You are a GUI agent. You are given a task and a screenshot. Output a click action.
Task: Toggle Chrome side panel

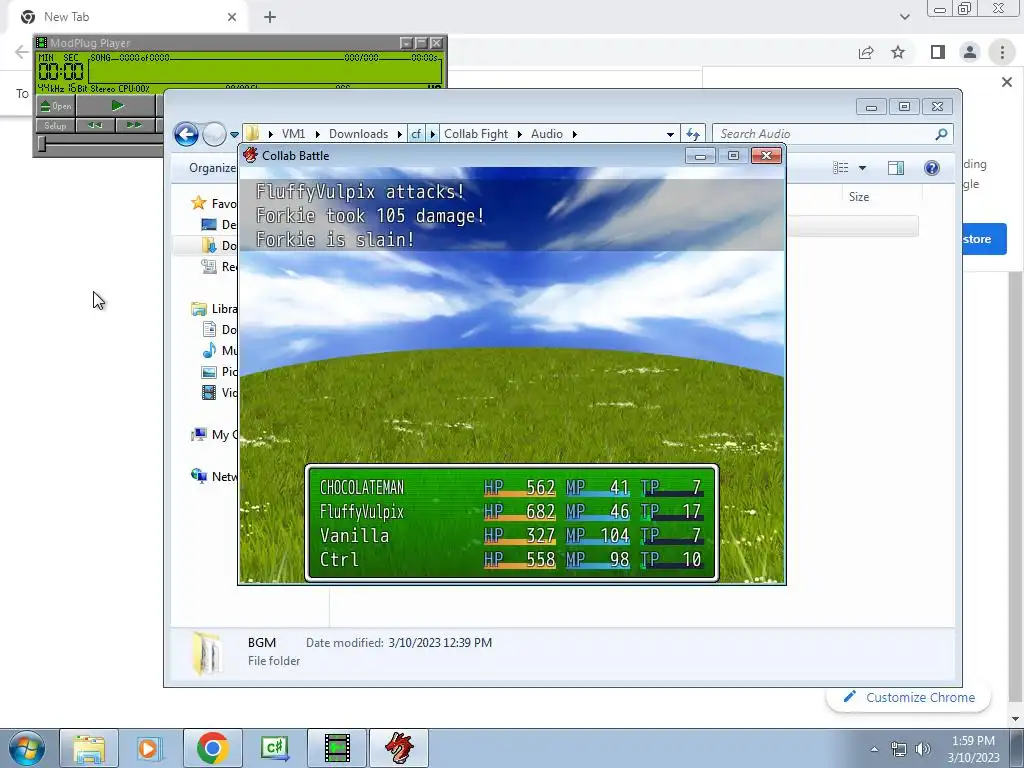coord(938,52)
